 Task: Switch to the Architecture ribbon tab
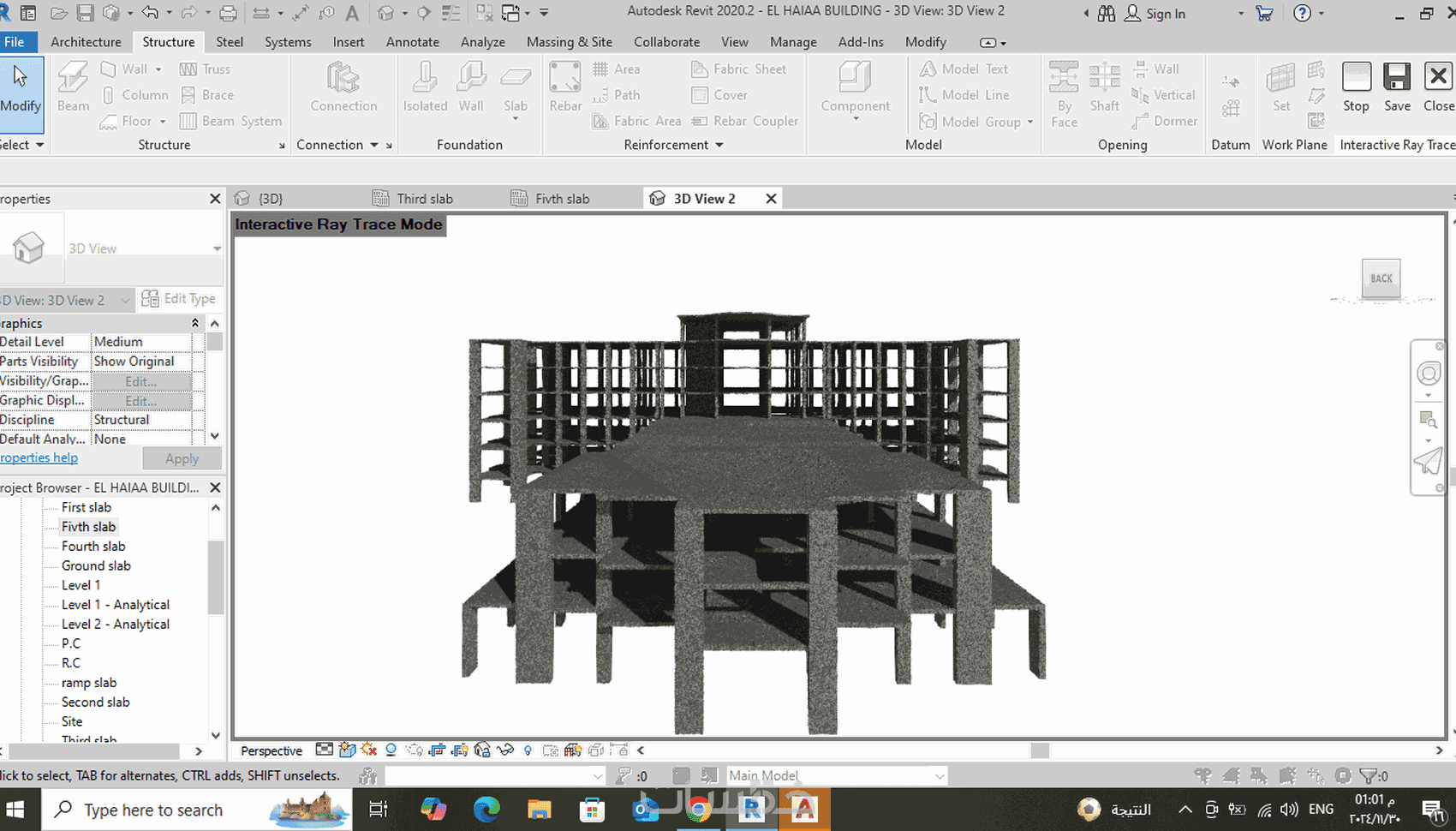86,42
